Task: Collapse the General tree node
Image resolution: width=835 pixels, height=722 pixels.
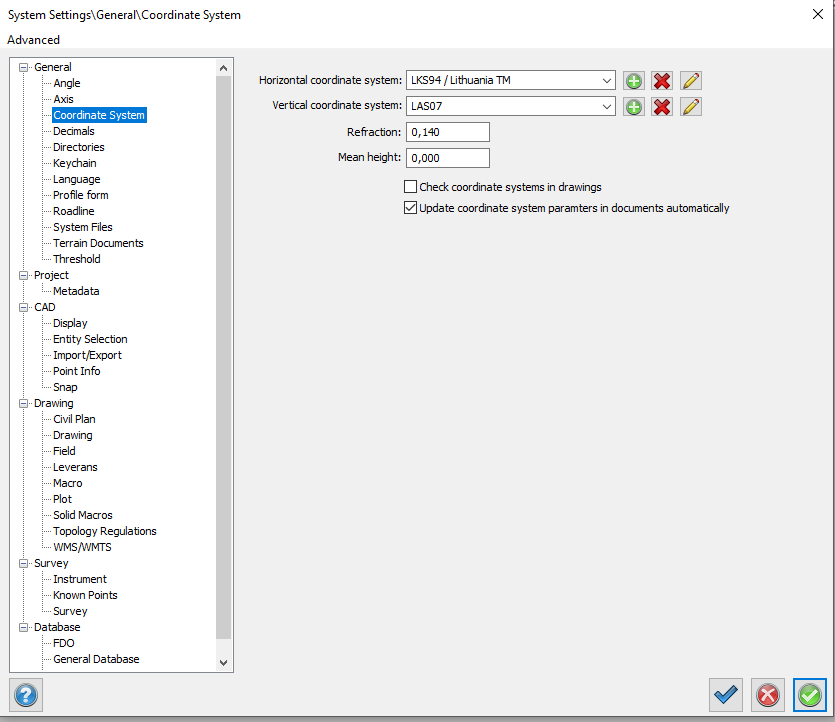Action: pyautogui.click(x=24, y=67)
